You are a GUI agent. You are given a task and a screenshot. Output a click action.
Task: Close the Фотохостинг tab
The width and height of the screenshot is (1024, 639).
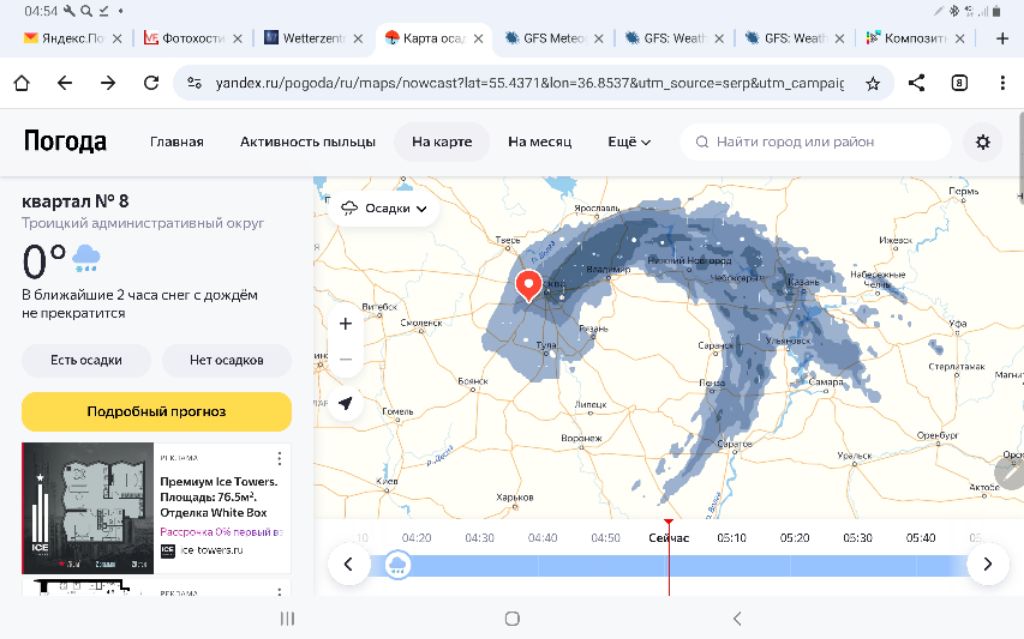pos(238,39)
